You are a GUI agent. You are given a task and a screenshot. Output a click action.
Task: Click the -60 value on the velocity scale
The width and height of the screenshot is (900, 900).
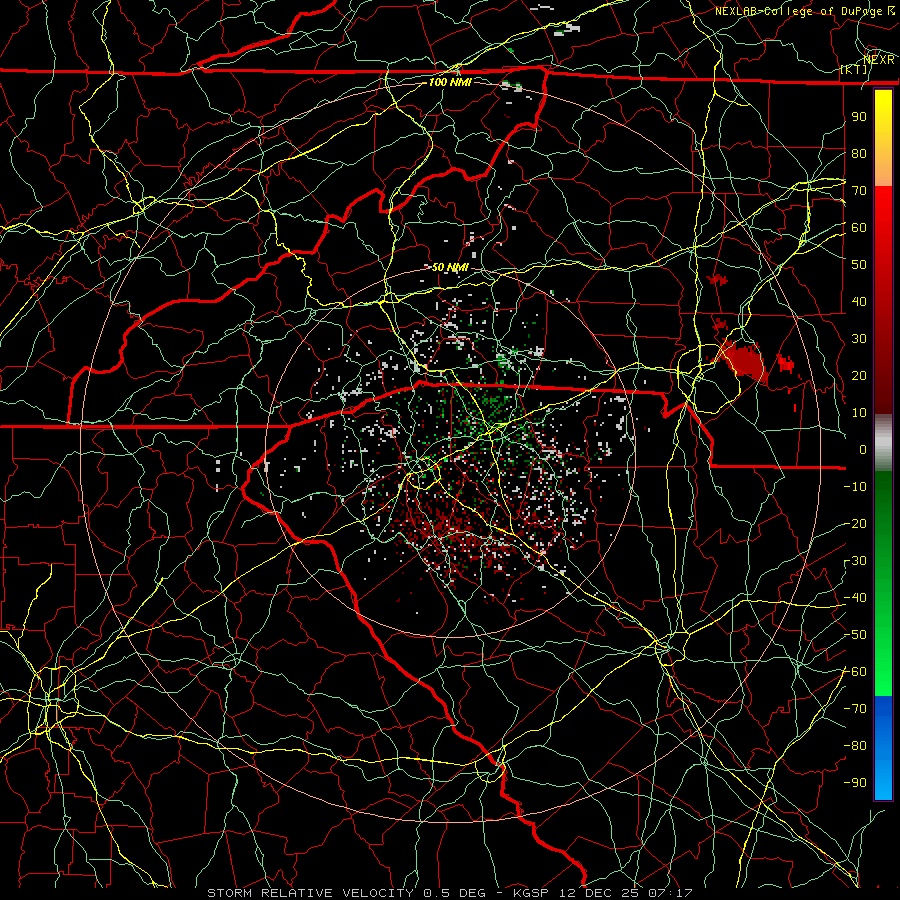click(855, 672)
